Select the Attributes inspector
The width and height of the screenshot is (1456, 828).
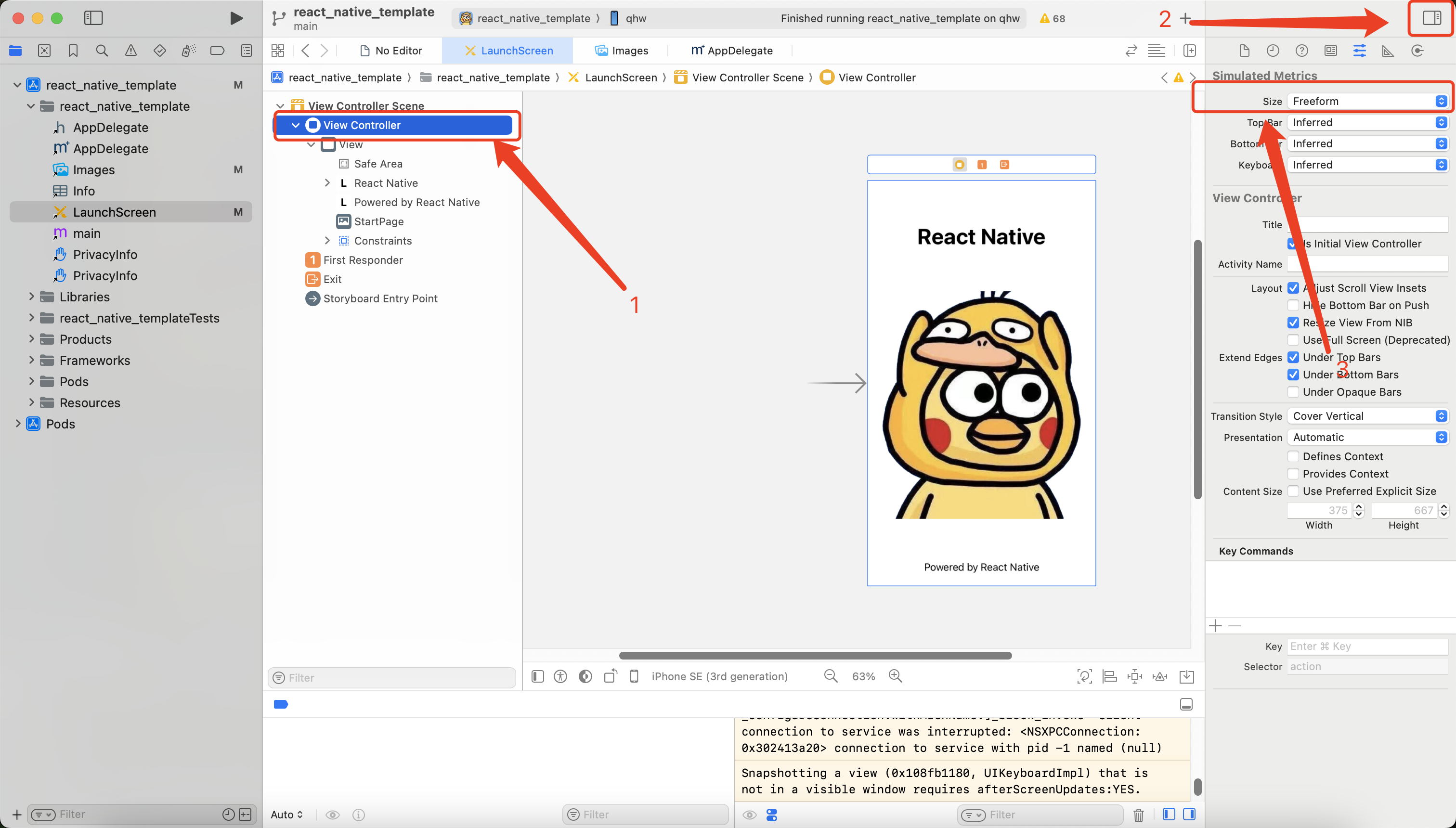pos(1360,50)
